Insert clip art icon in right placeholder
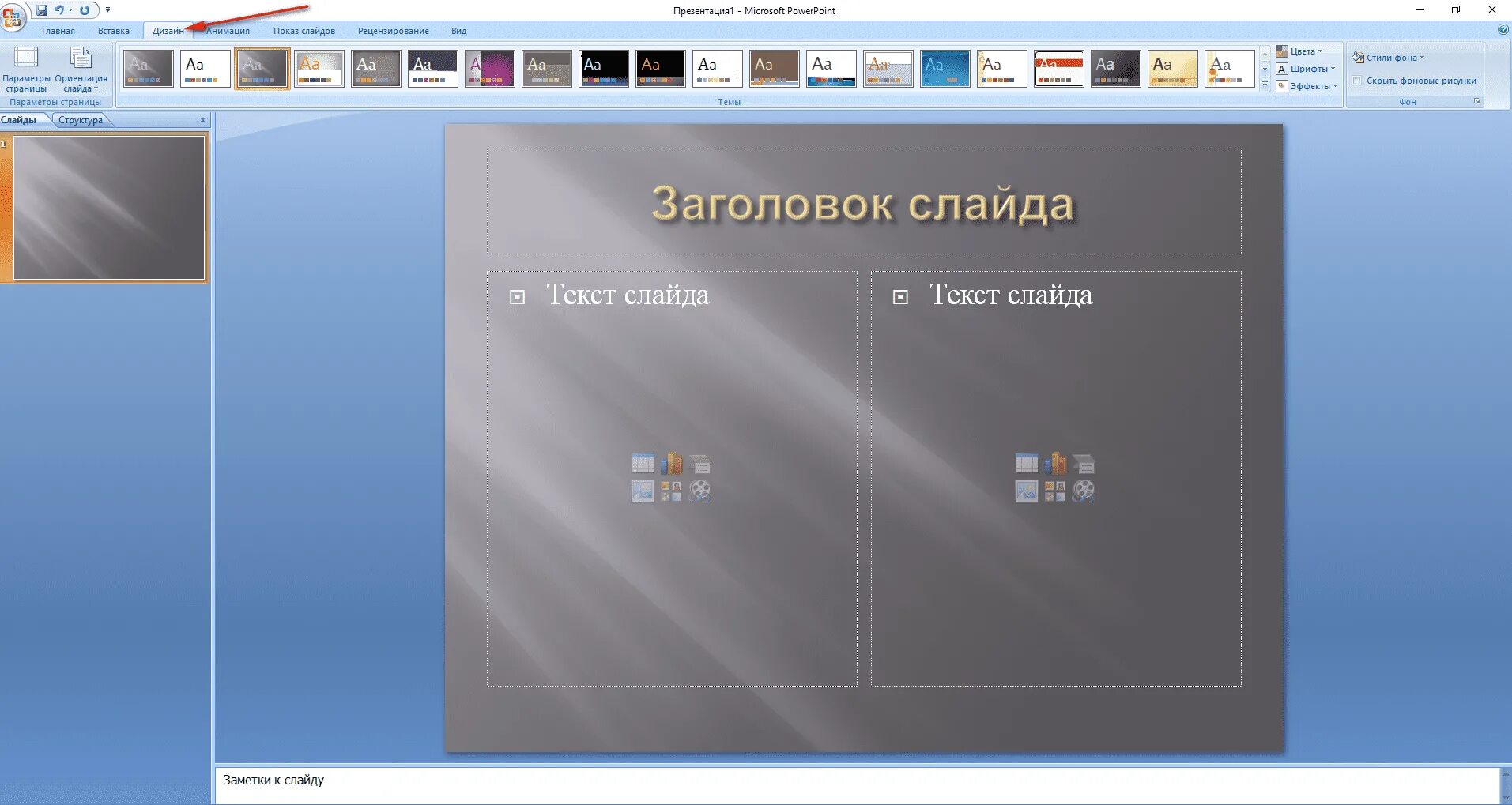The width and height of the screenshot is (1512, 805). [x=1055, y=491]
